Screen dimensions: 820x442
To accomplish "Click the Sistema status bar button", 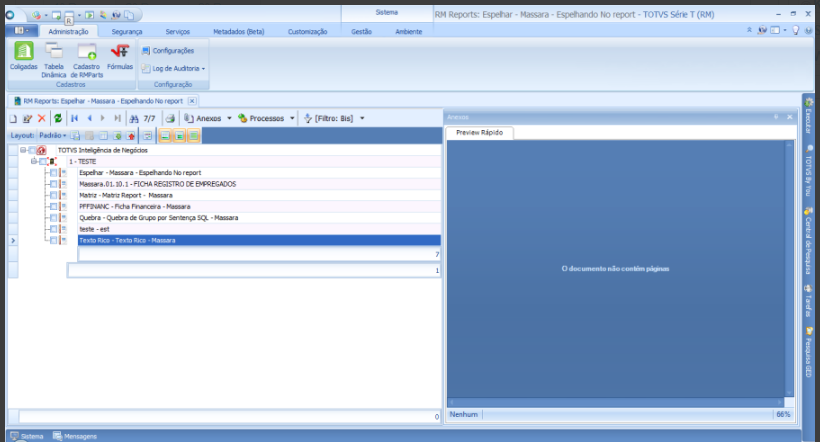I will coord(27,436).
